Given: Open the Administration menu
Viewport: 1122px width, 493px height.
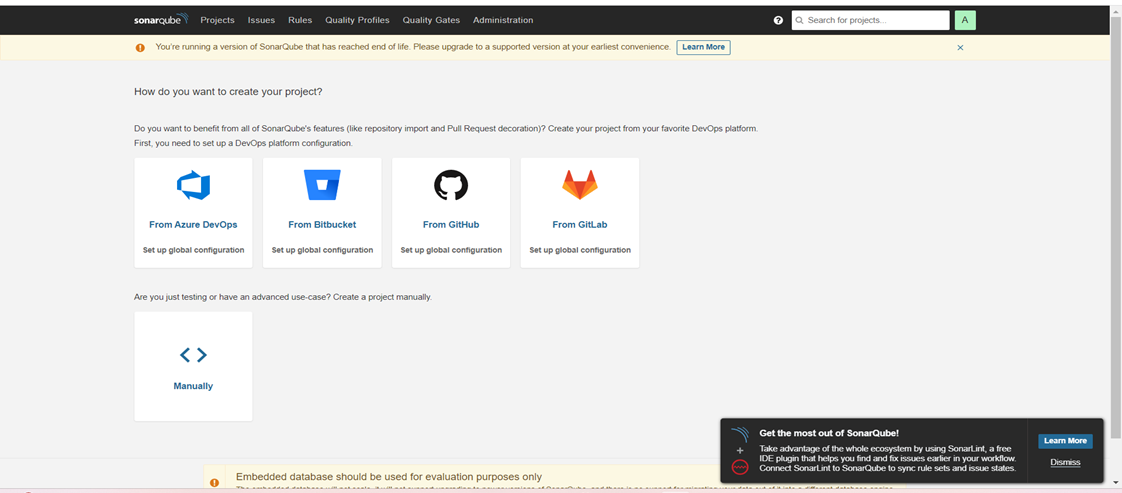Looking at the screenshot, I should click(503, 20).
